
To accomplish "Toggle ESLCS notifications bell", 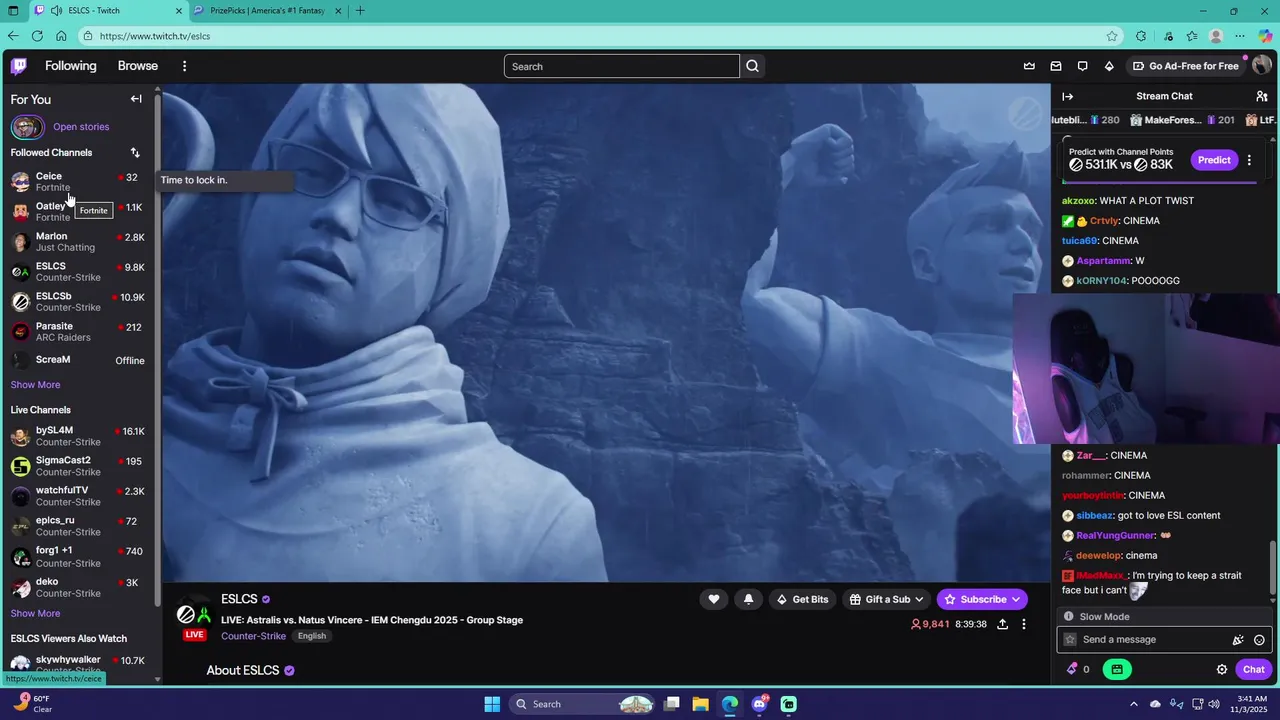I will [748, 599].
